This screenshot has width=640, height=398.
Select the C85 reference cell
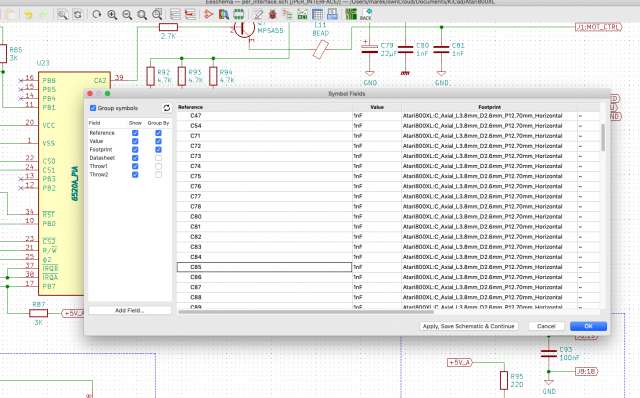(x=264, y=267)
